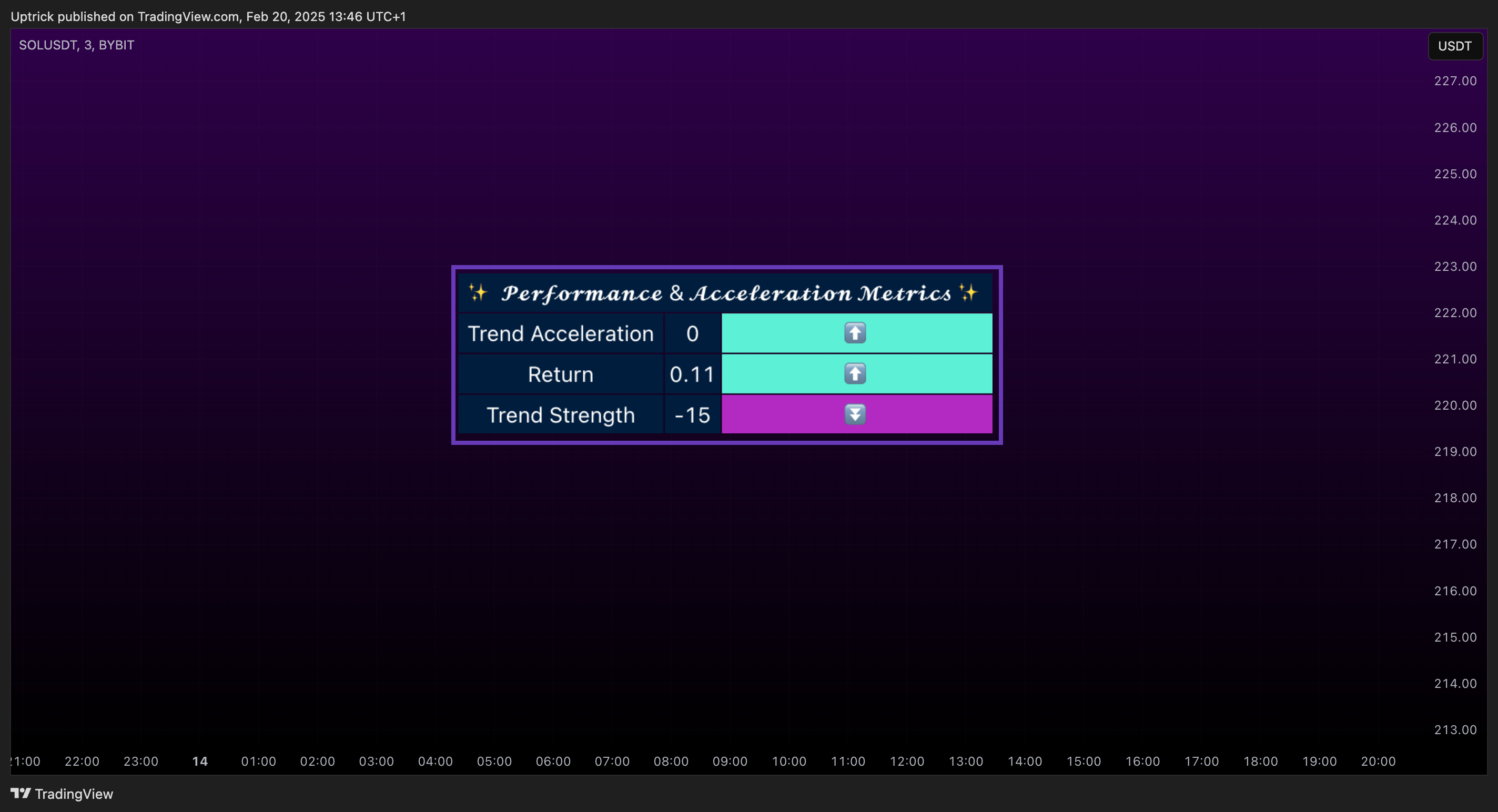1498x812 pixels.
Task: Click the 219.00 price axis label
Action: 1455,452
